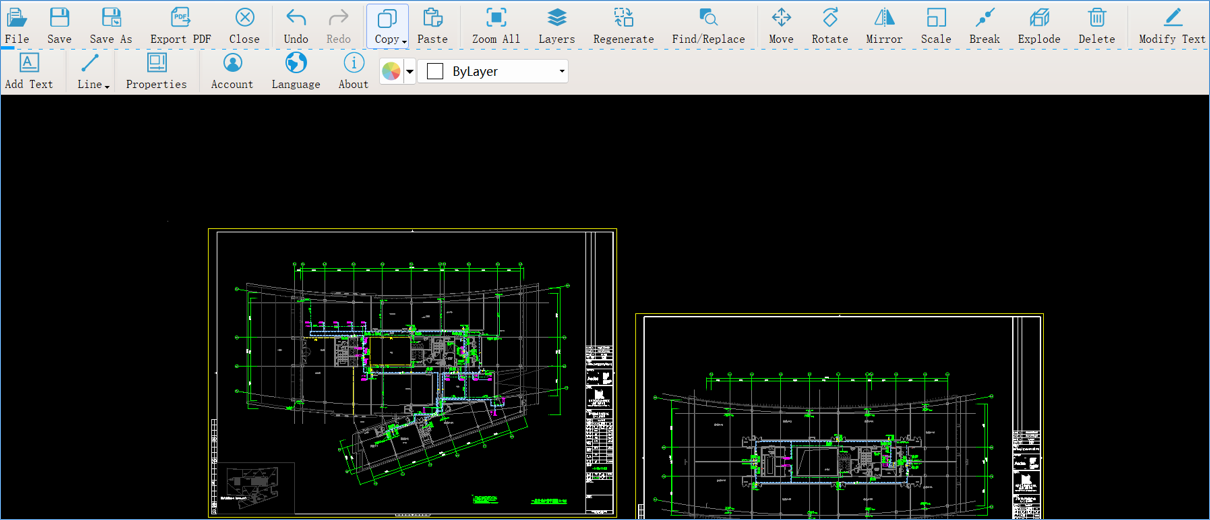
Task: Undo the last action
Action: coord(296,26)
